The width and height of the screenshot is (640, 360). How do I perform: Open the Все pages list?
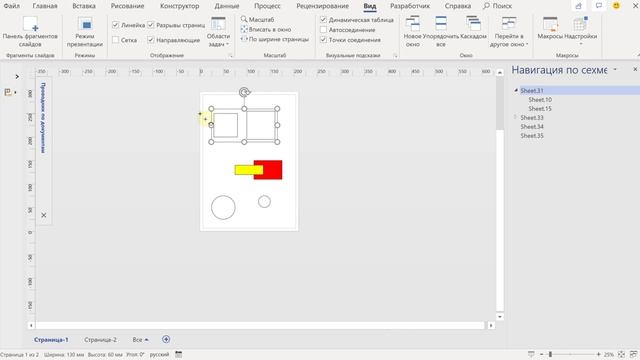(140, 340)
